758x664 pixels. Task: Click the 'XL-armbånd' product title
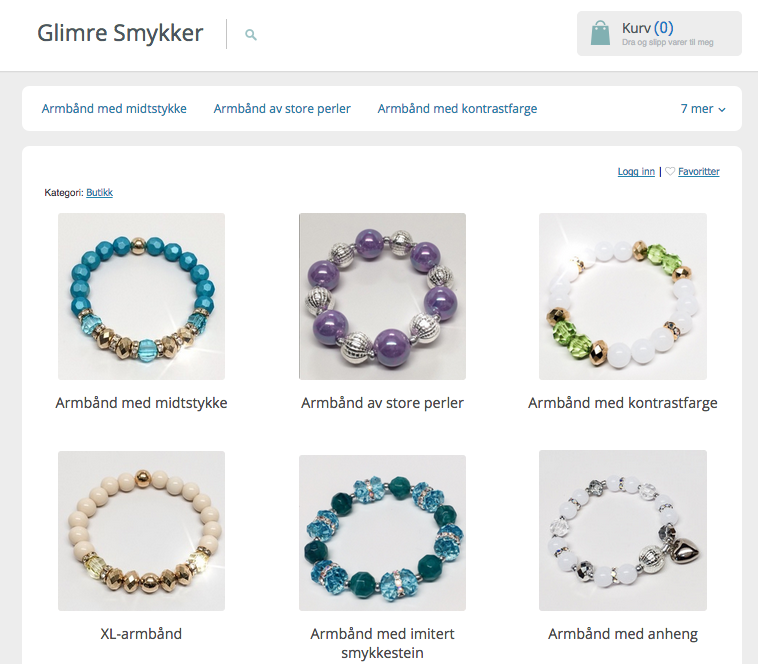[x=141, y=633]
